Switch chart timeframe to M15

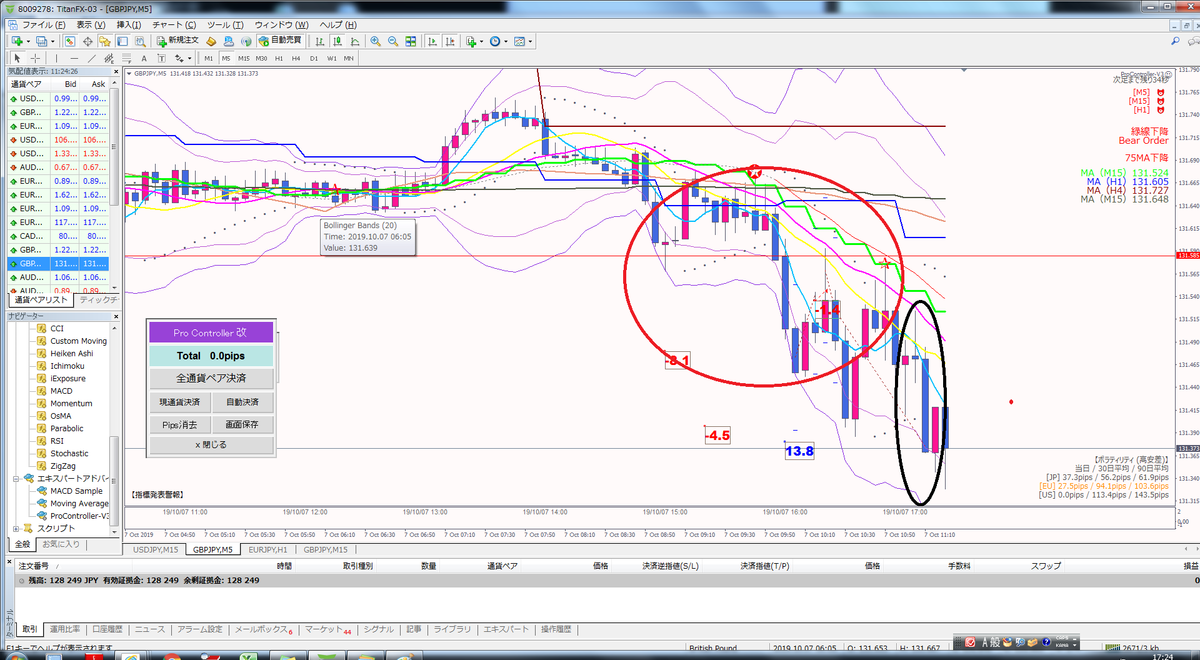(243, 58)
